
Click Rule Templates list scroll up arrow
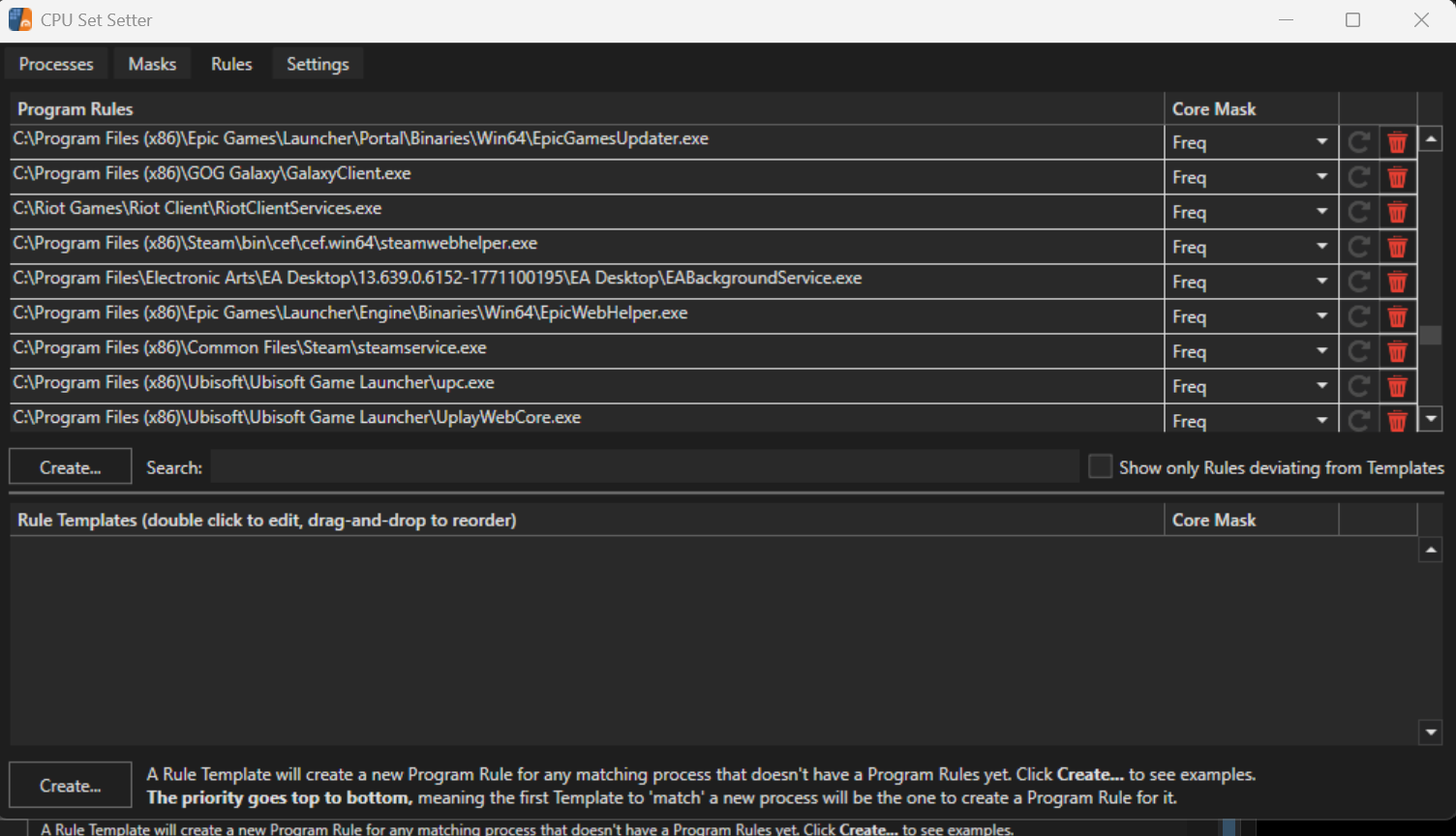(x=1431, y=551)
